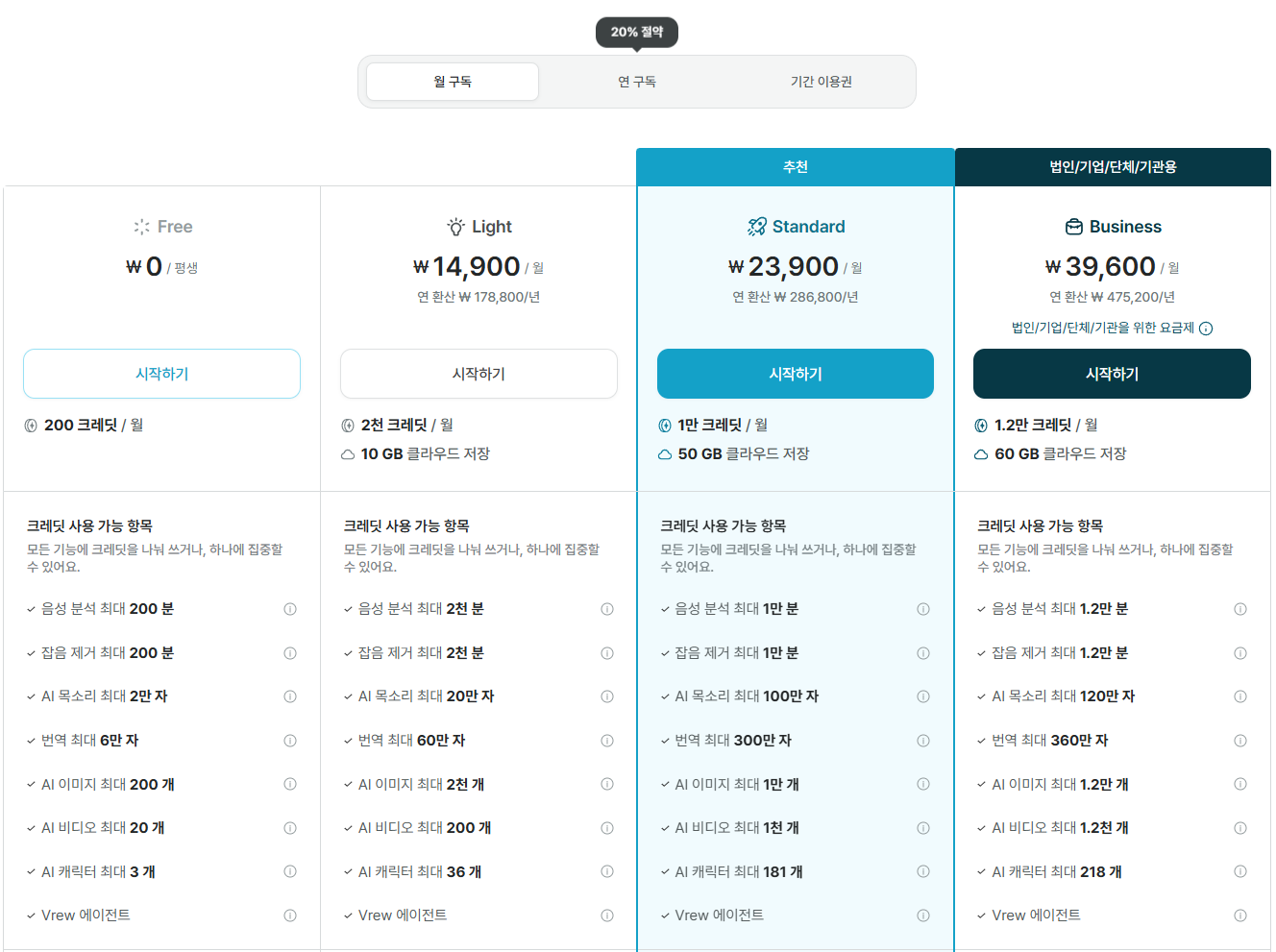Click the Business plan briefcase icon
Viewport: 1276px width, 952px height.
[x=1074, y=227]
